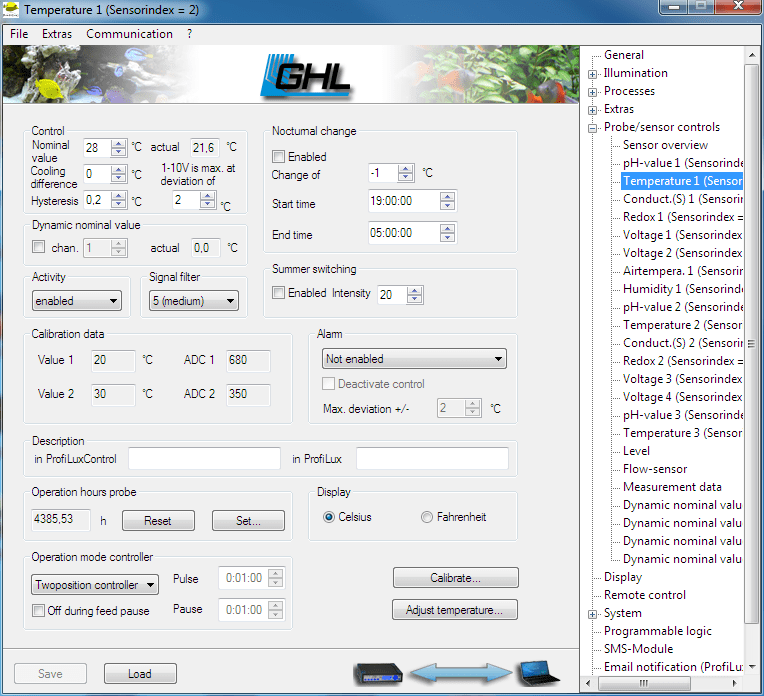
Task: Decrease the End time spinner
Action: point(447,237)
